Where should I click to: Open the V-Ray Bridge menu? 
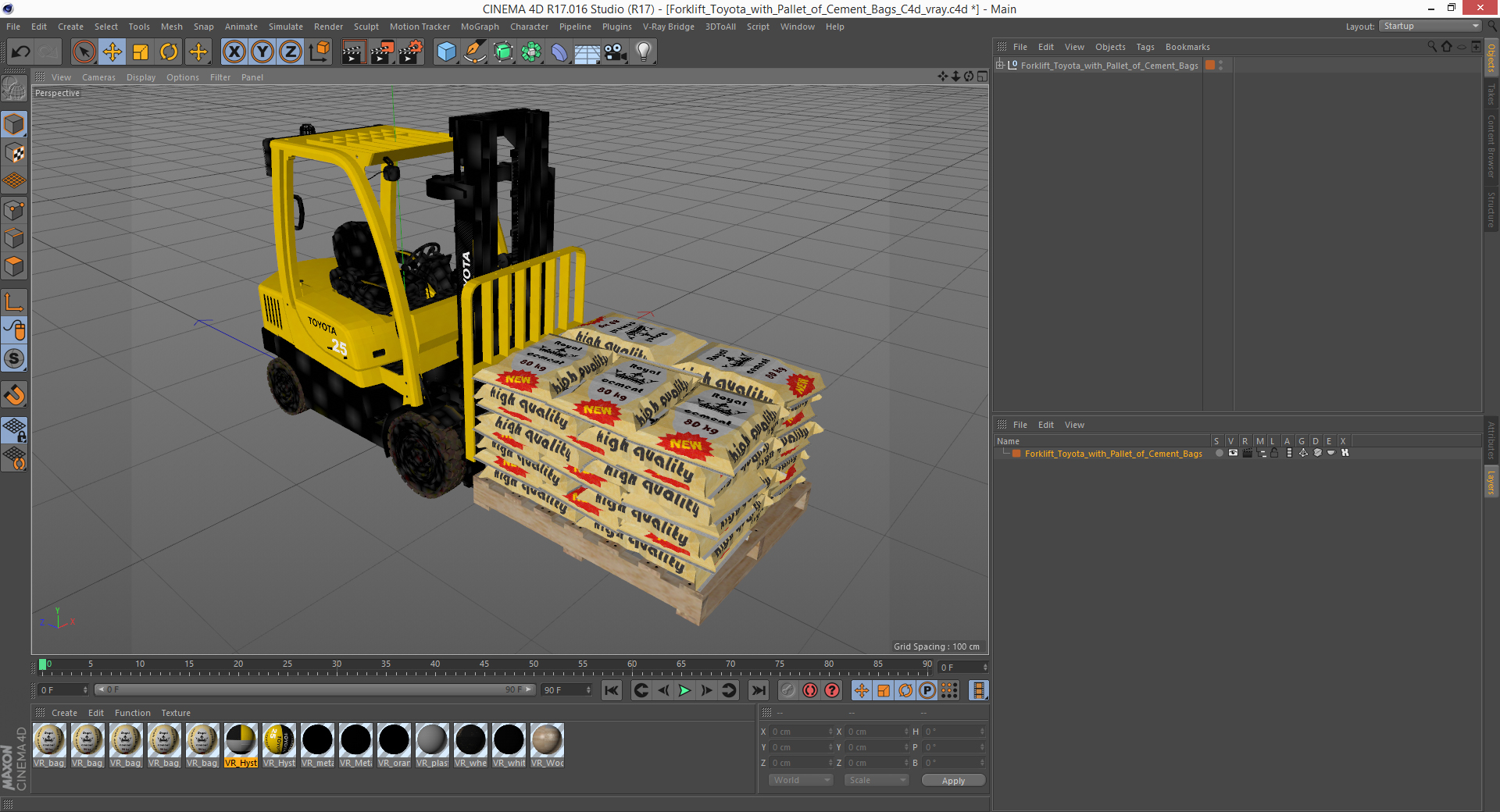click(668, 27)
